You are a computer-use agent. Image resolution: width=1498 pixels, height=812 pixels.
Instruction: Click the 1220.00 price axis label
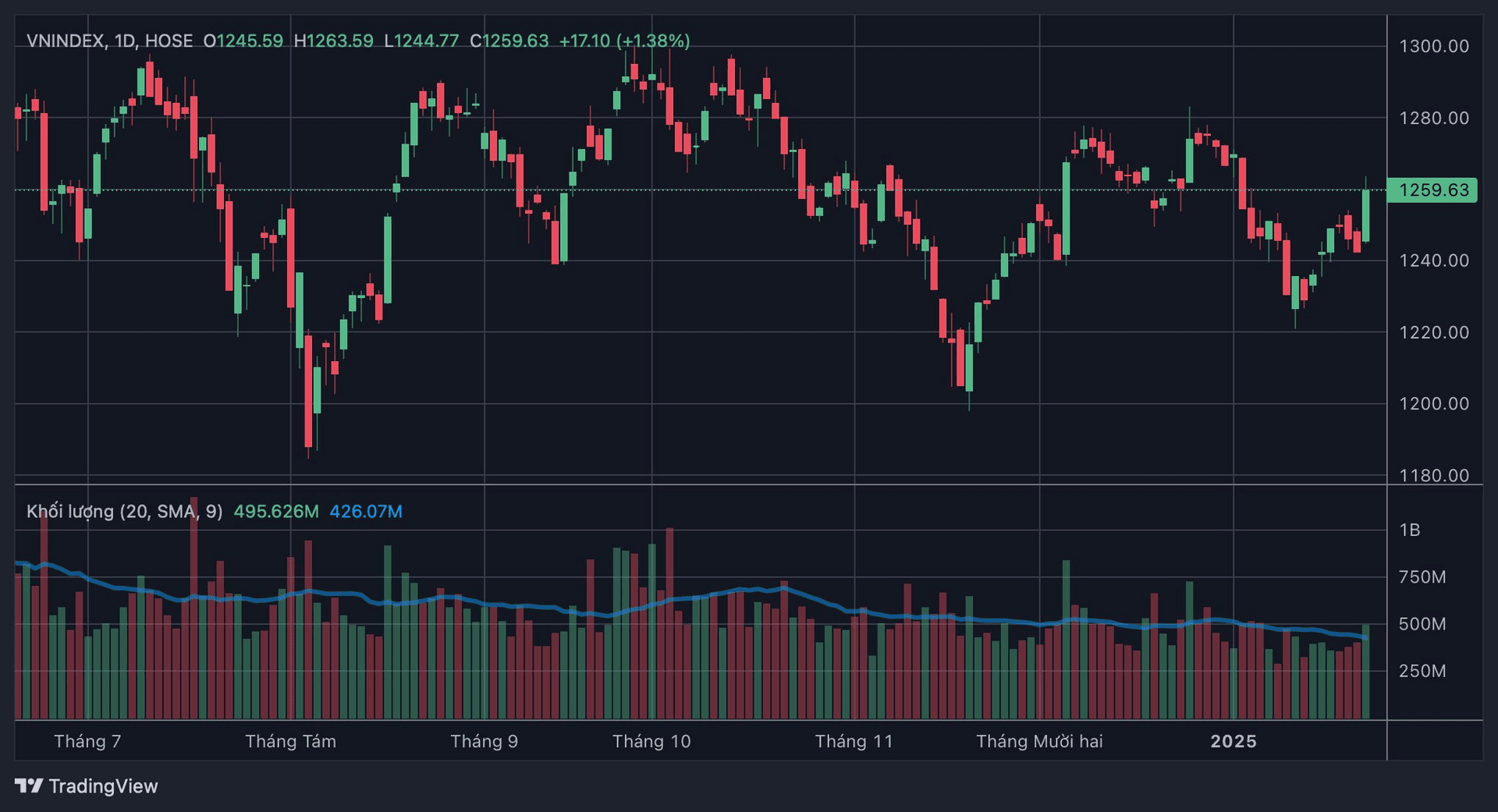pos(1434,332)
